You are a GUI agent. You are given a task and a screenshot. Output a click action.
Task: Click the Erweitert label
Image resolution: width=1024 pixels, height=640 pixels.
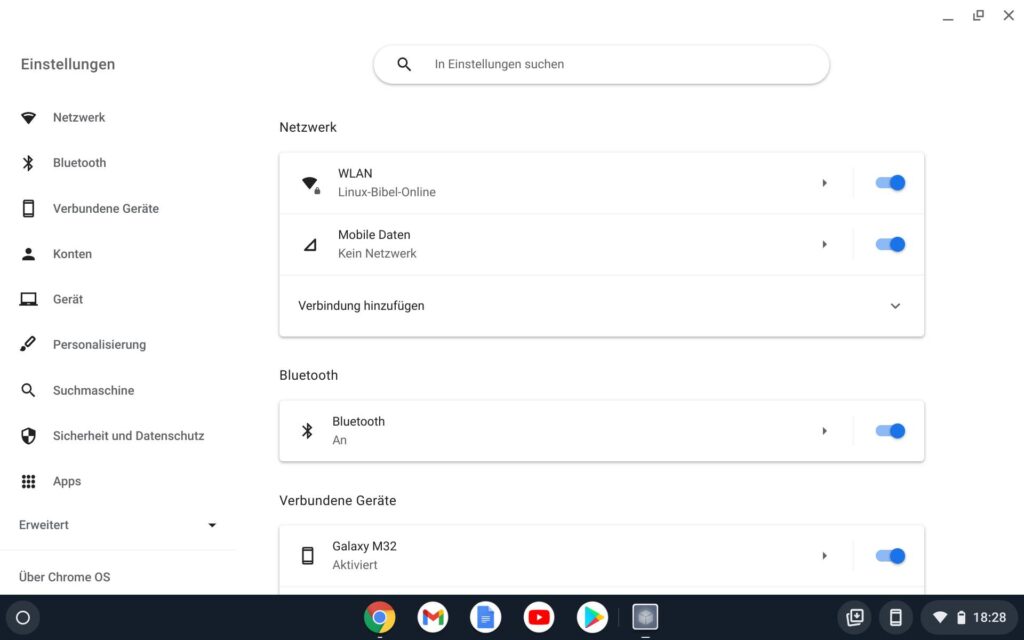[44, 525]
